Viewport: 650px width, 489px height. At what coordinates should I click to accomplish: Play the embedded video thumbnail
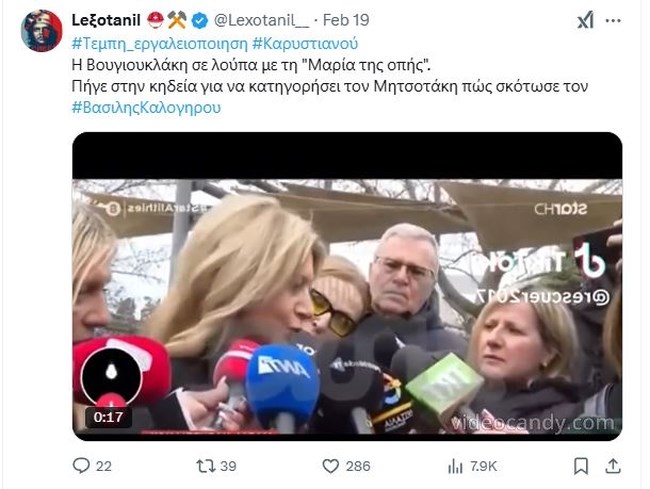(347, 286)
